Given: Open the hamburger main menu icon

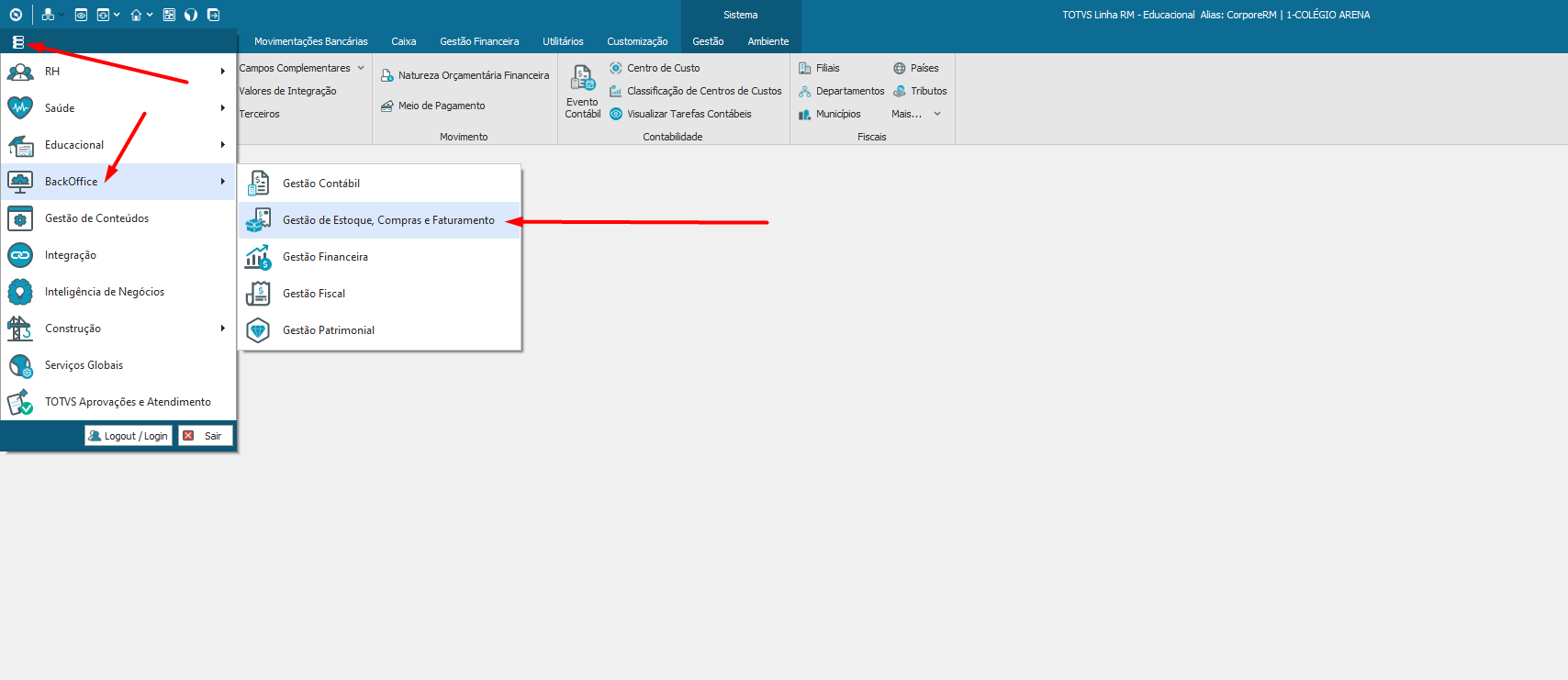Looking at the screenshot, I should tap(17, 42).
